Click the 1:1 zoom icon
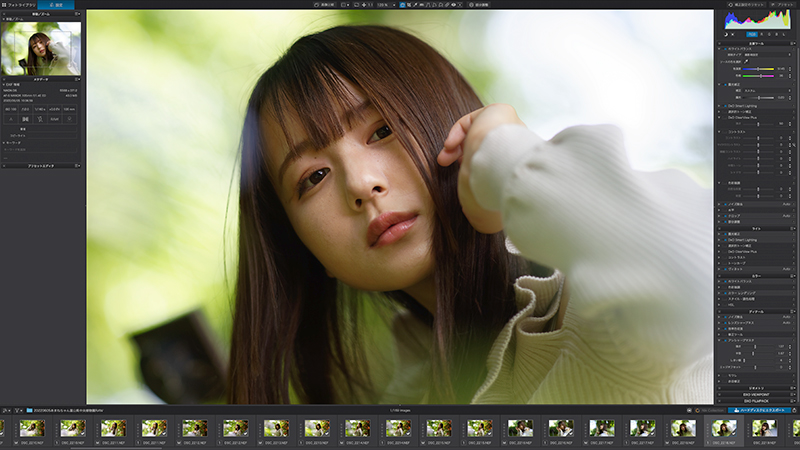The image size is (800, 450). (370, 5)
